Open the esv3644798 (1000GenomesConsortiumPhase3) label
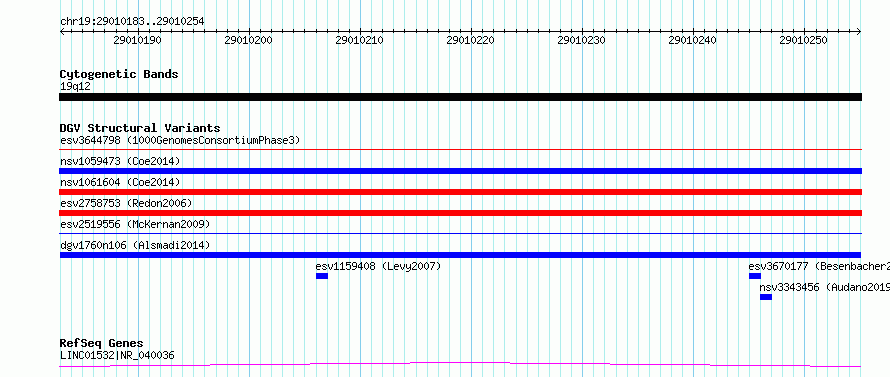 coord(180,140)
